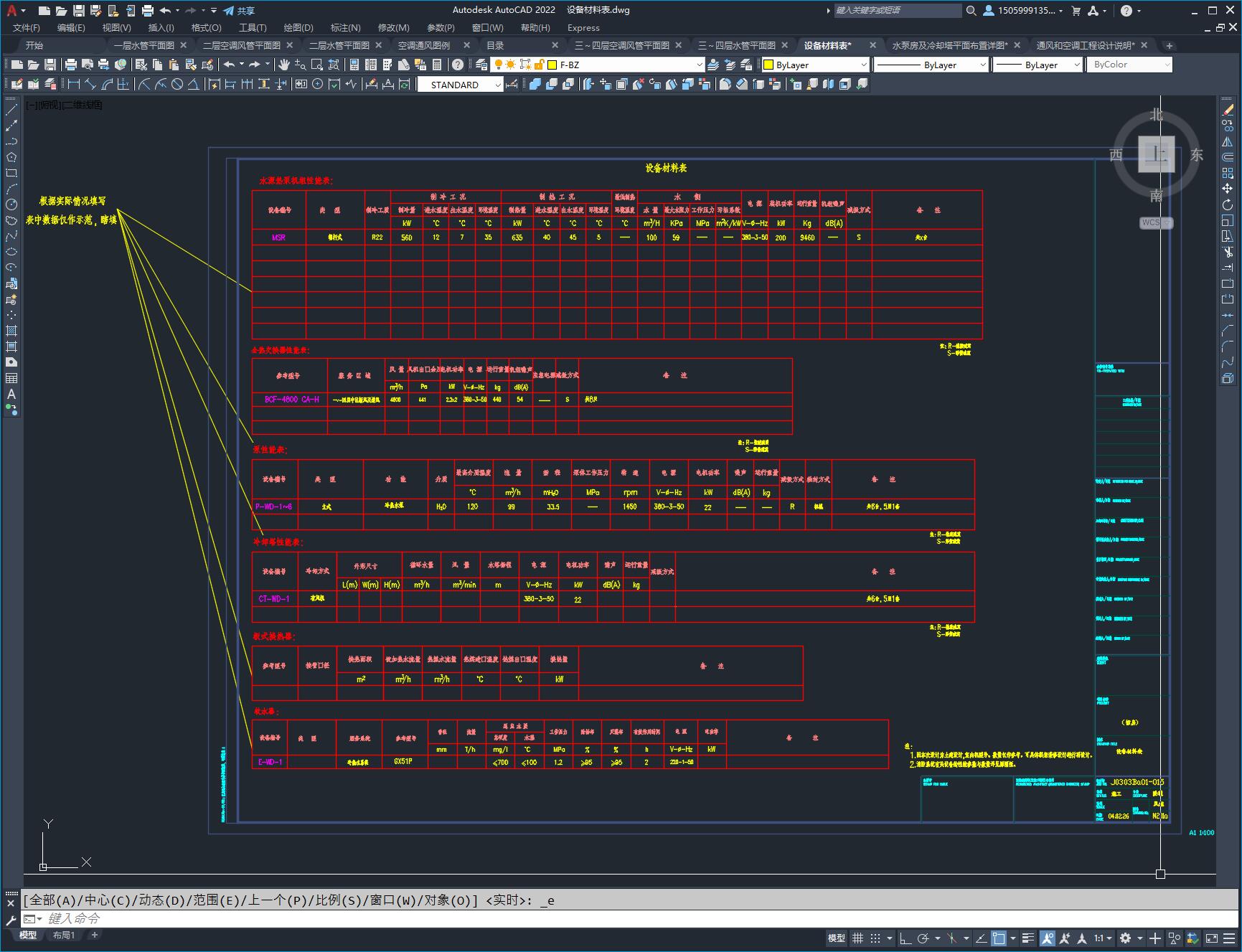Click the Pan hand icon
1242x952 pixels.
[284, 65]
